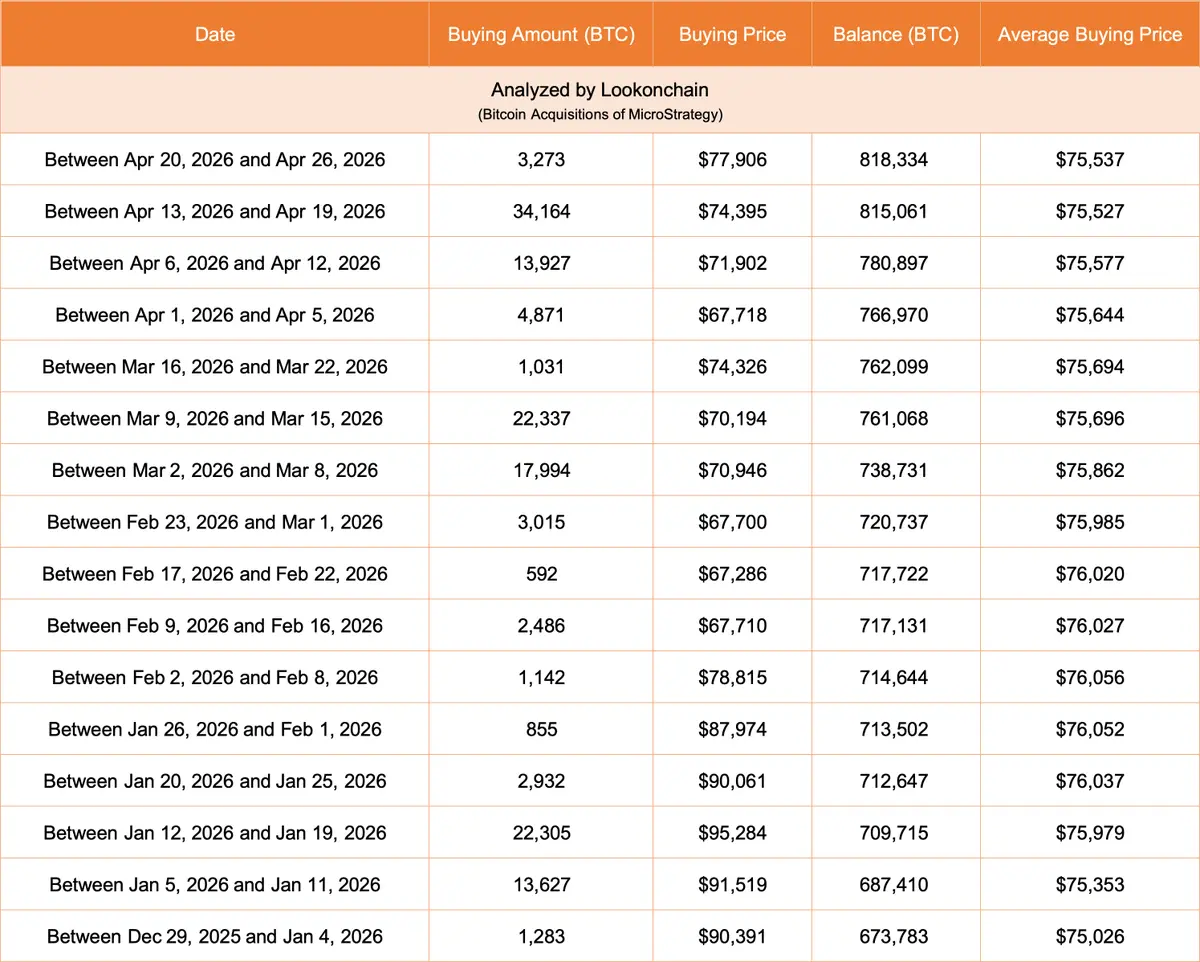
Task: Select the Apr 20 to Apr 26, 2026 date cell
Action: pyautogui.click(x=215, y=159)
